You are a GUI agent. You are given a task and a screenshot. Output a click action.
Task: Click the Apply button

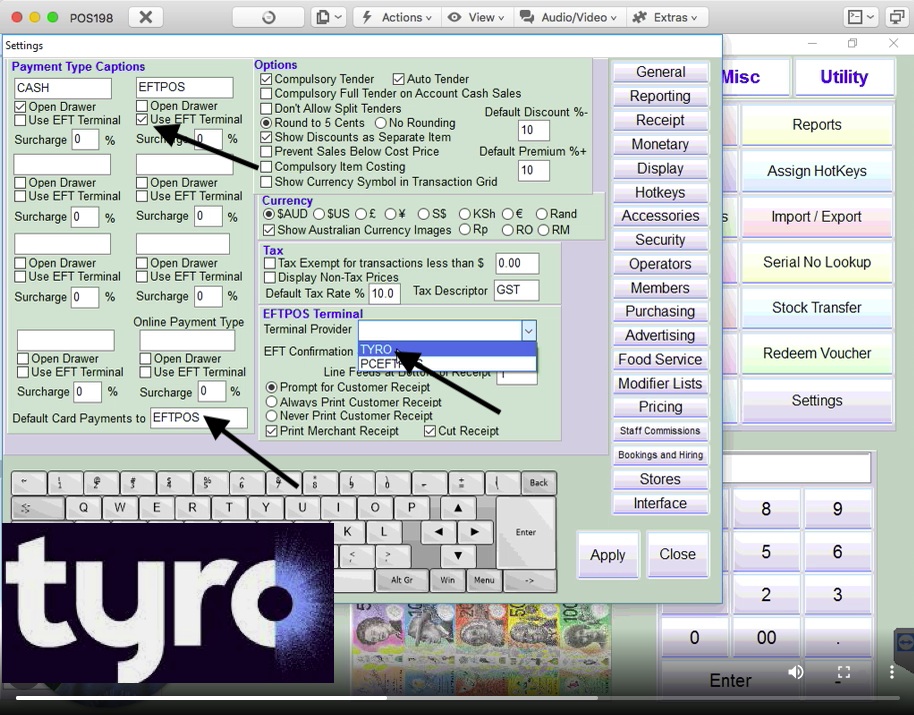tap(607, 555)
